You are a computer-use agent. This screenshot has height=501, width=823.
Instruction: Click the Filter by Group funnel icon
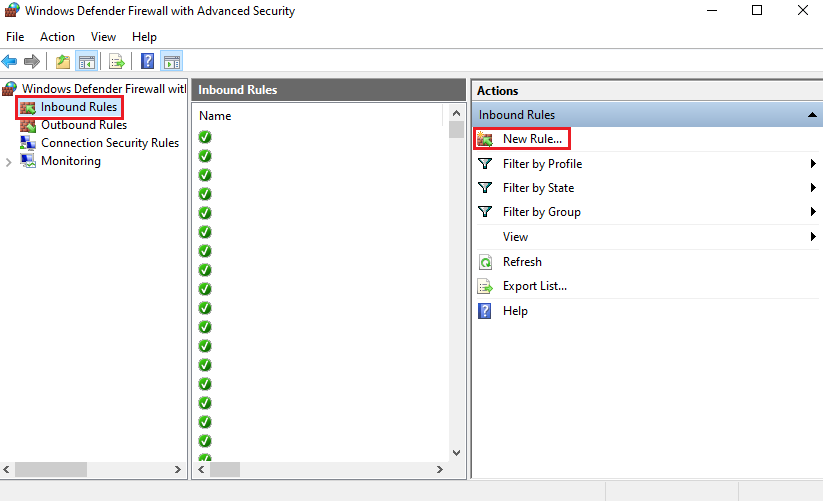coord(485,212)
